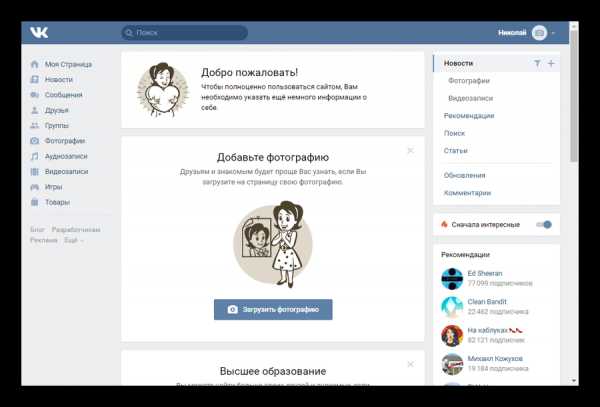Select the Видеозаписи filter in the right panel

[470, 98]
